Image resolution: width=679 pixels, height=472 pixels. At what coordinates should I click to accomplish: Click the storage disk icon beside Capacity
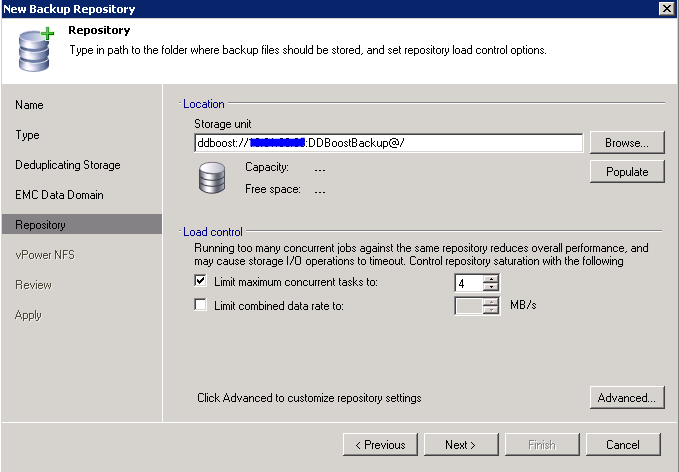(x=212, y=179)
